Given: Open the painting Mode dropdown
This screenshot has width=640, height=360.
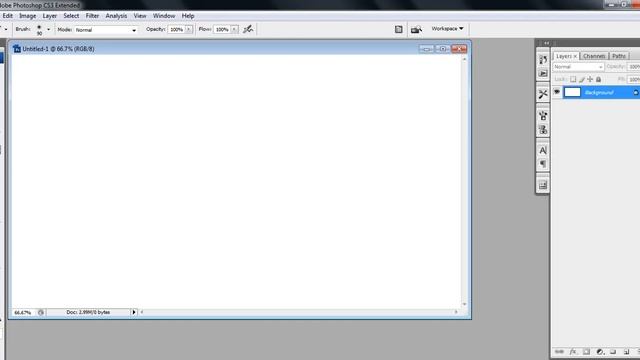Looking at the screenshot, I should tap(105, 30).
